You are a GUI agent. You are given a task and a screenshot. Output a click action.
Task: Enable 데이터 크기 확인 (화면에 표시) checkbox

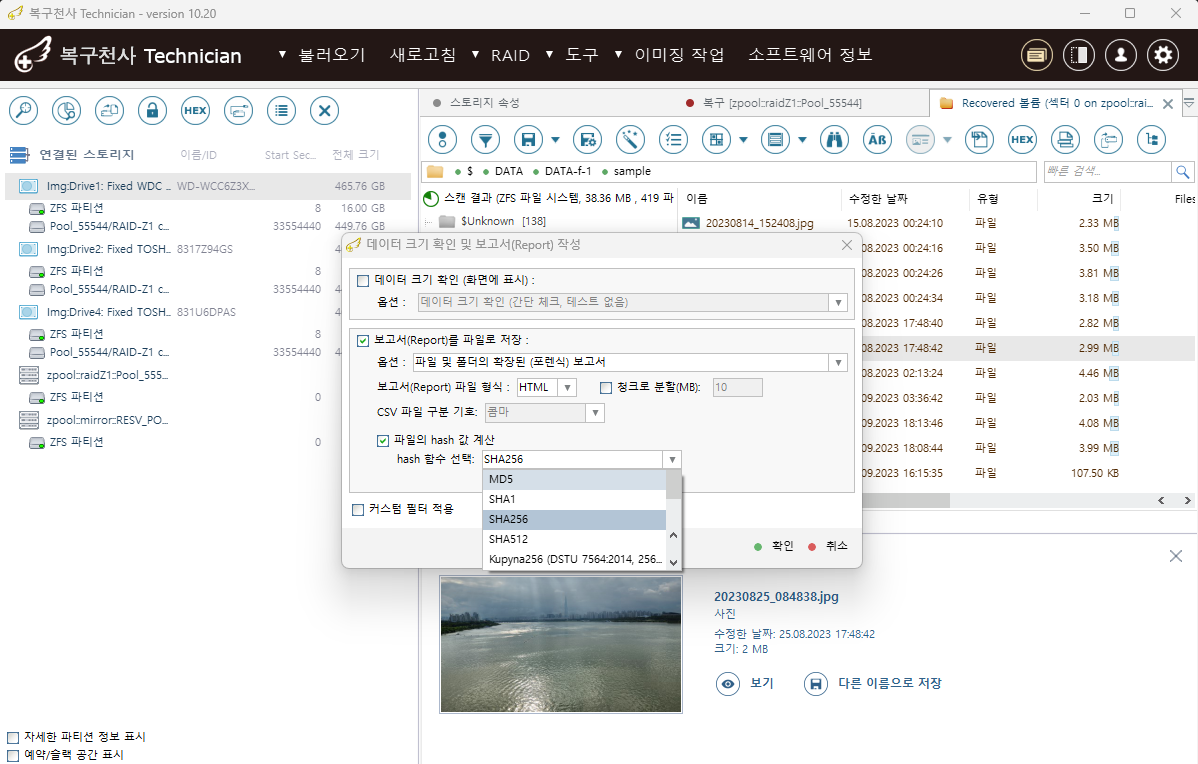pyautogui.click(x=363, y=280)
